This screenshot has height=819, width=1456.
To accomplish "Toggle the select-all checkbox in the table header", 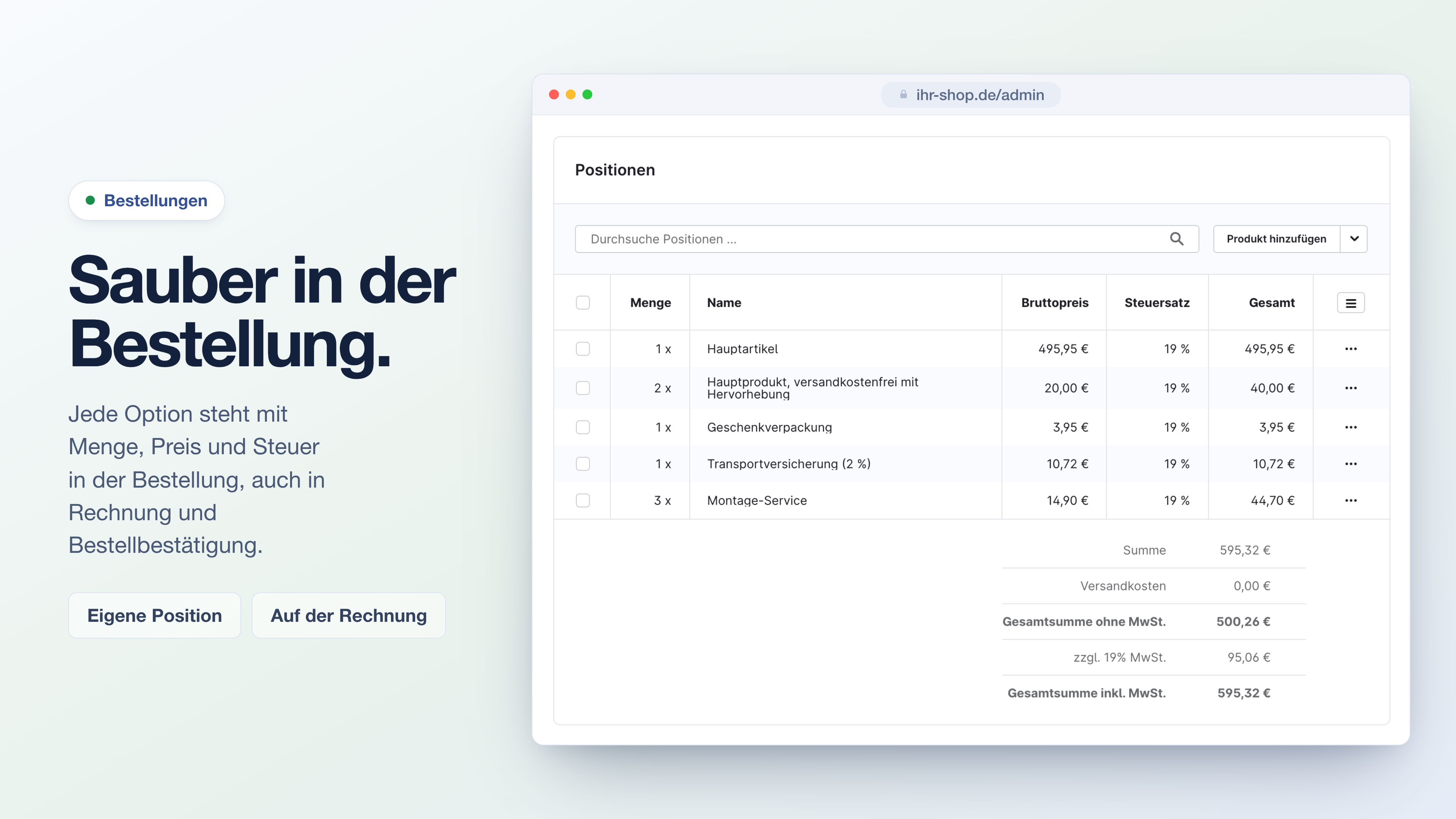I will coord(583,303).
